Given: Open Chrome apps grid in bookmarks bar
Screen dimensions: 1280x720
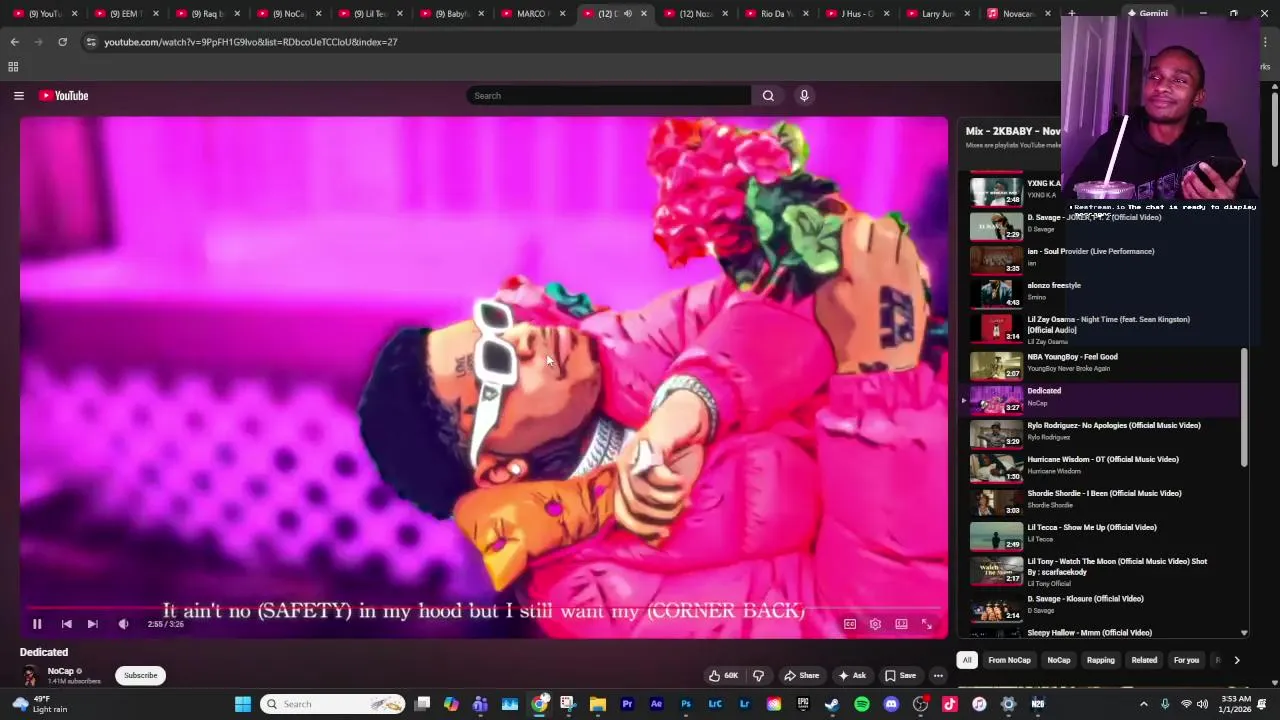Looking at the screenshot, I should point(13,67).
